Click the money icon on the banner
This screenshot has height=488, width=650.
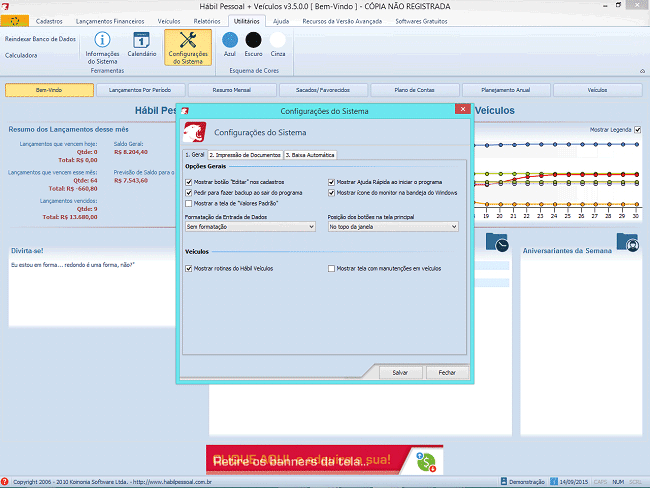coord(426,462)
